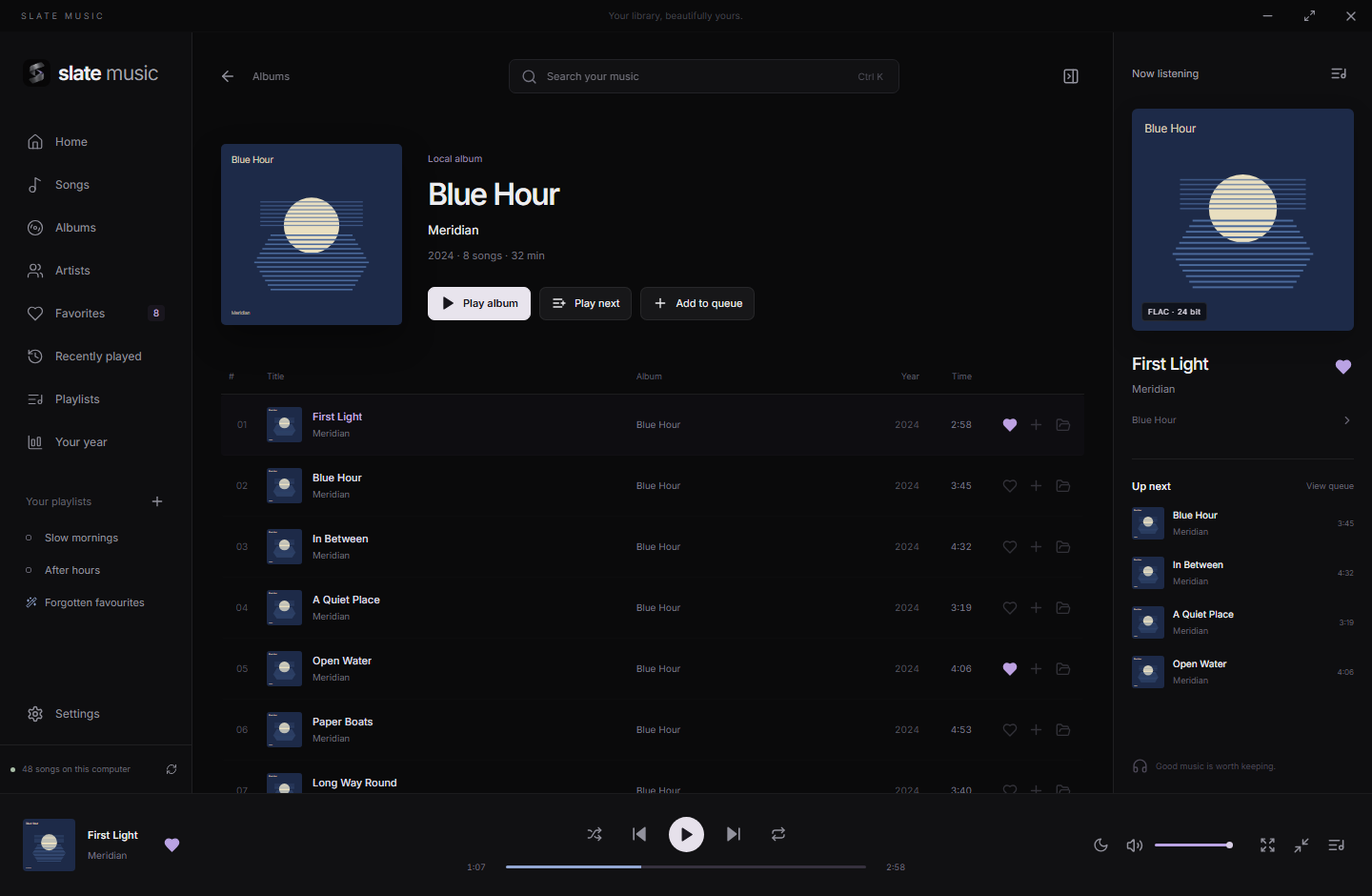Skip to the next track
Screen dimensions: 1372x896
pos(733,834)
